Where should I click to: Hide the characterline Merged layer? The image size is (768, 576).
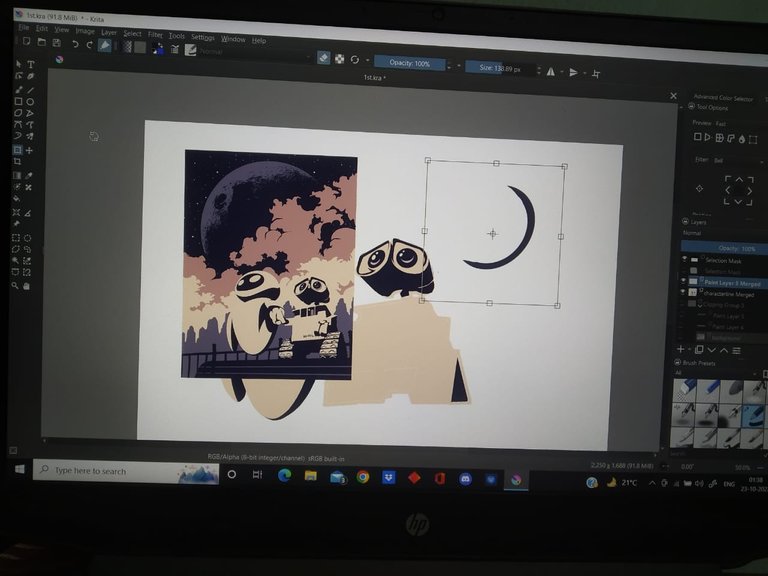point(683,291)
